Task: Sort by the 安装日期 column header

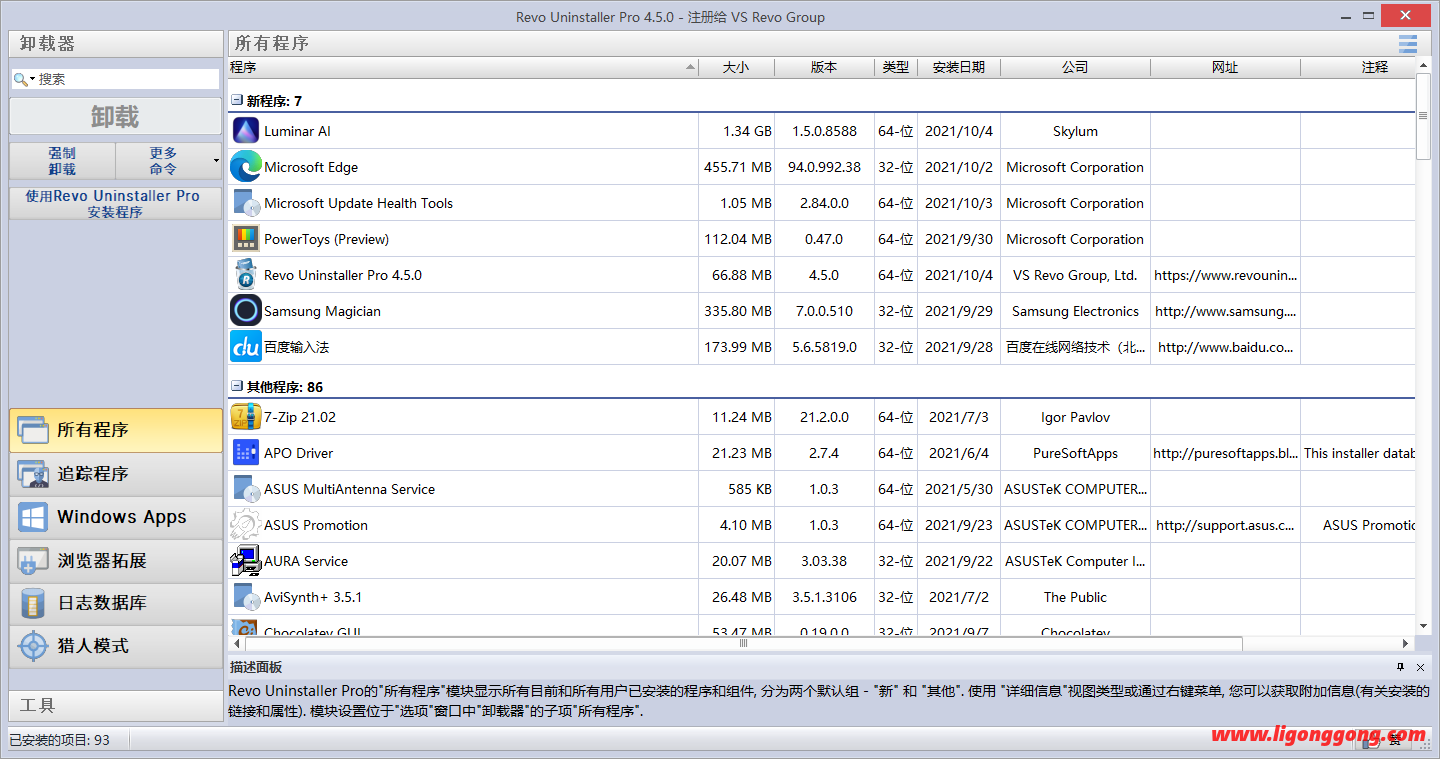Action: pos(959,67)
